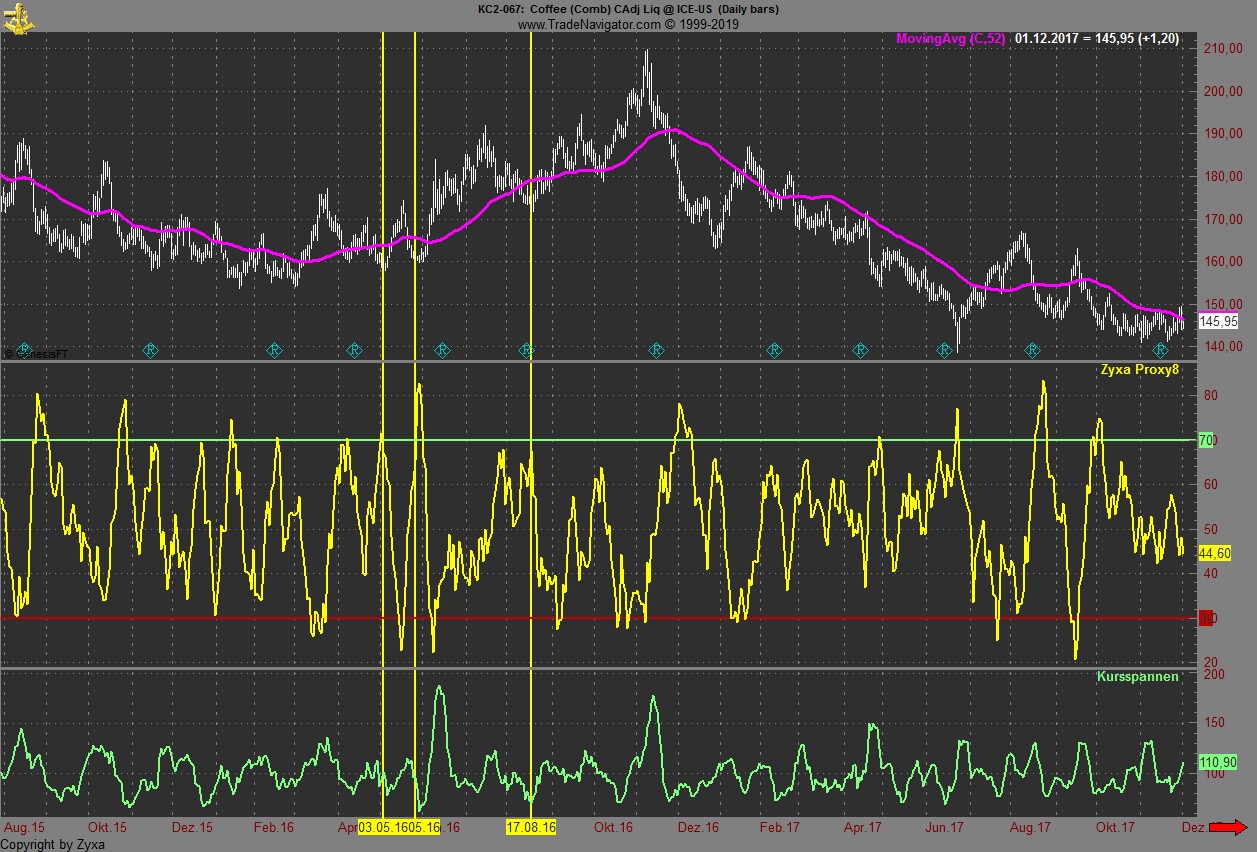The width and height of the screenshot is (1257, 852).
Task: Click the MovingAvg (C,52) indicator label
Action: pyautogui.click(x=951, y=38)
